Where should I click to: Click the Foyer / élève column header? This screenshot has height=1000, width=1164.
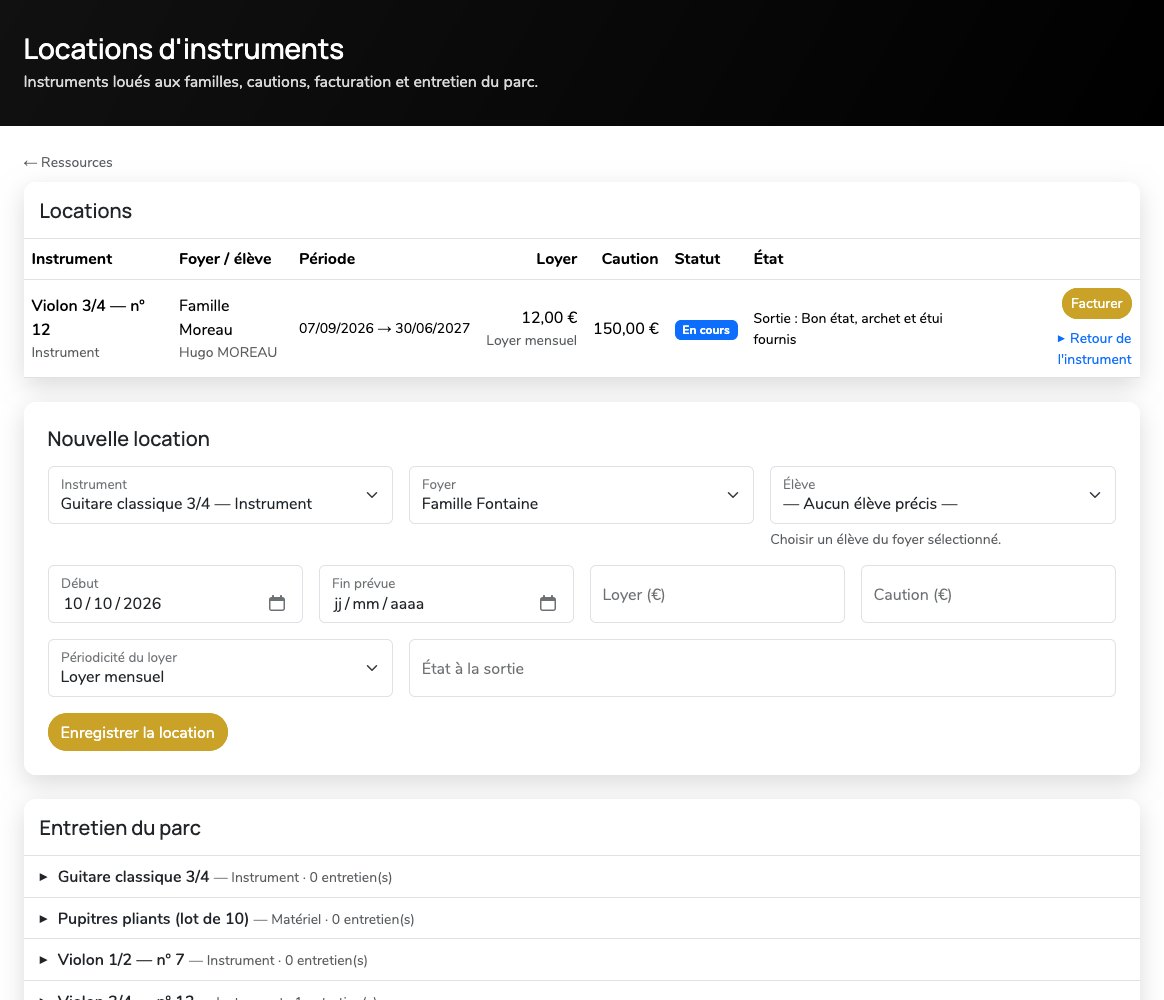pos(225,258)
